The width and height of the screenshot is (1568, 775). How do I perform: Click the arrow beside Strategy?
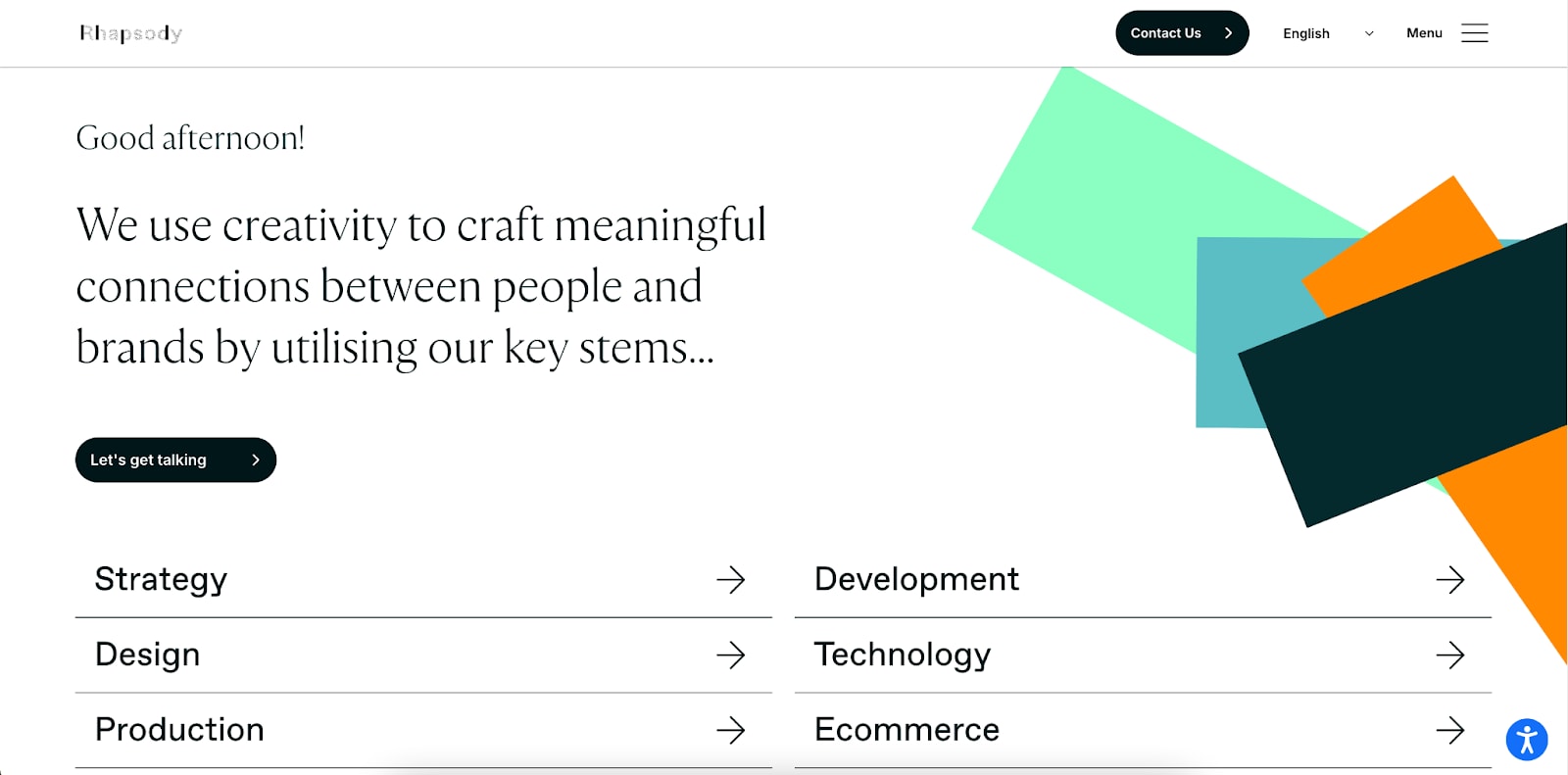click(x=730, y=580)
